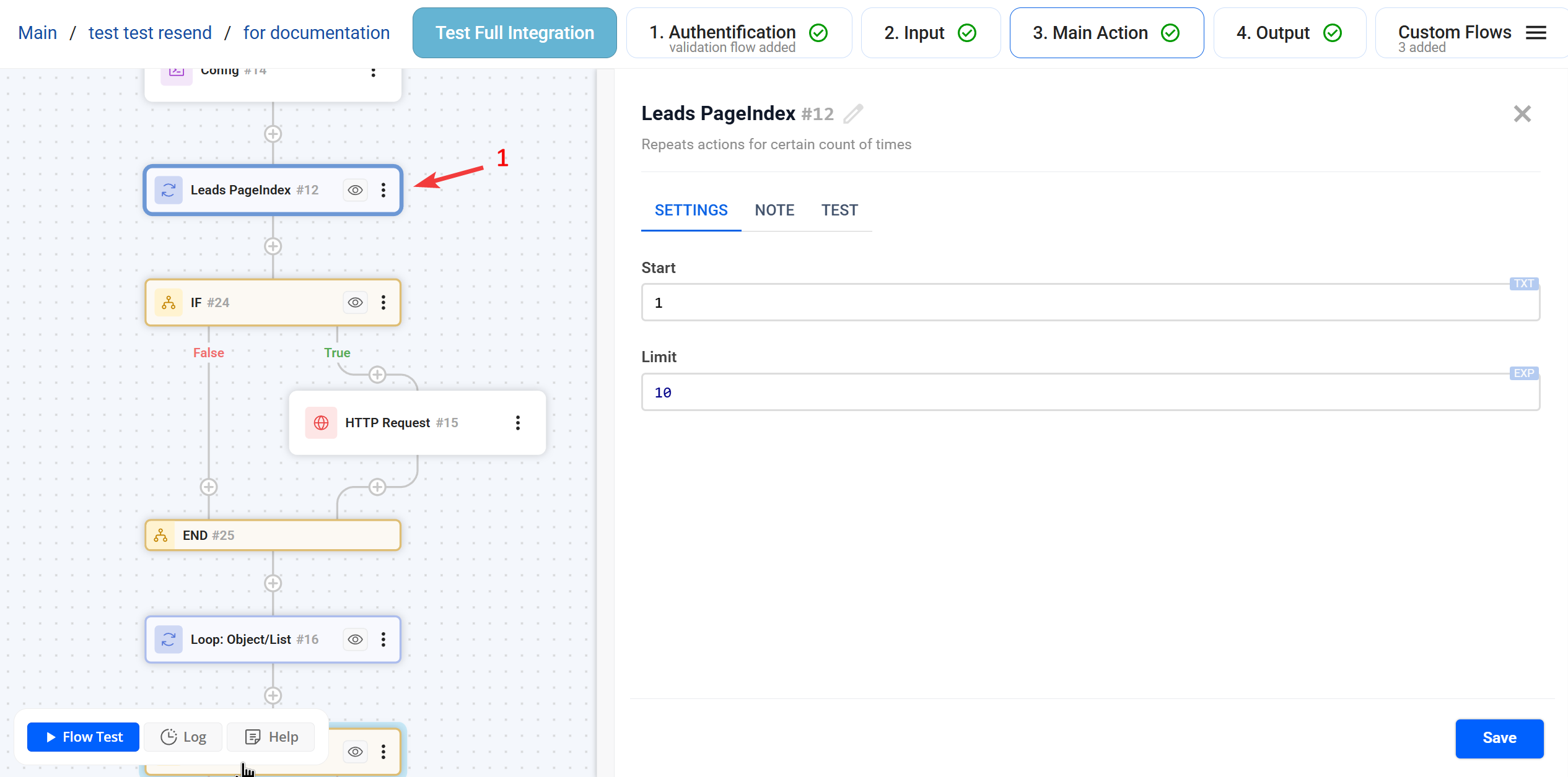Viewport: 1568px width, 777px height.
Task: Click the Log clock icon
Action: coord(169,737)
